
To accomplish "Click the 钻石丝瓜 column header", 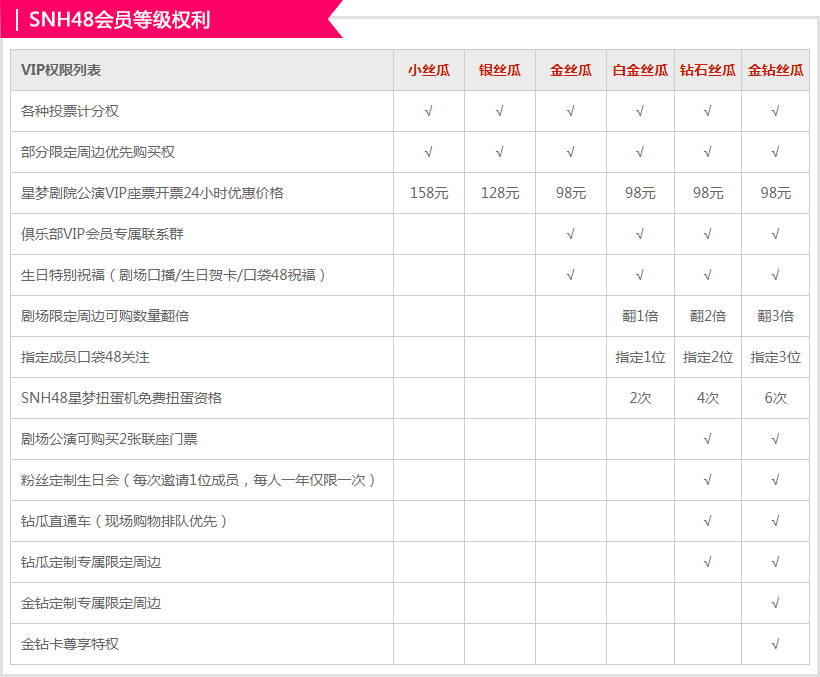I will [708, 70].
